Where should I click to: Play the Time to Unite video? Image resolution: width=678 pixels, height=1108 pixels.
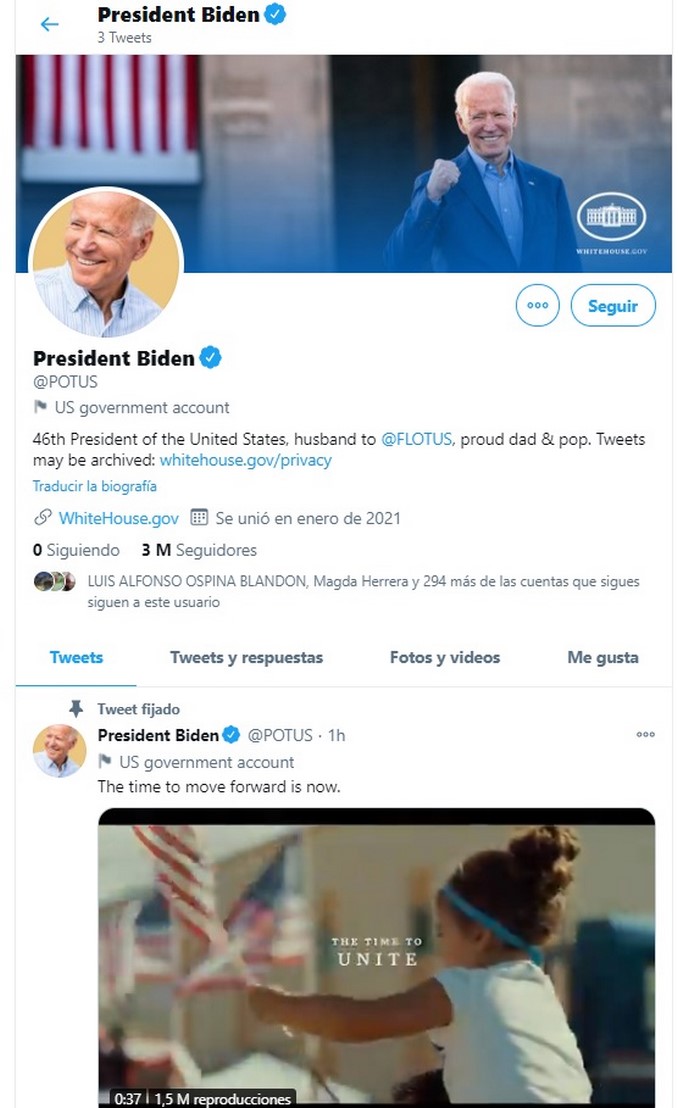(376, 955)
